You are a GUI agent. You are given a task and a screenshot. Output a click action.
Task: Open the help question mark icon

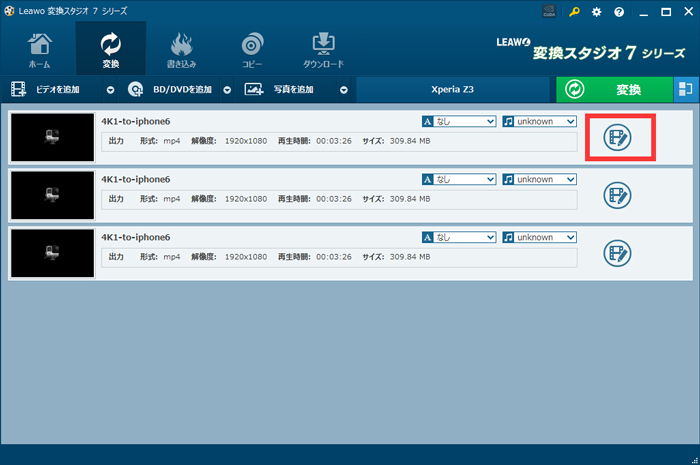[619, 11]
